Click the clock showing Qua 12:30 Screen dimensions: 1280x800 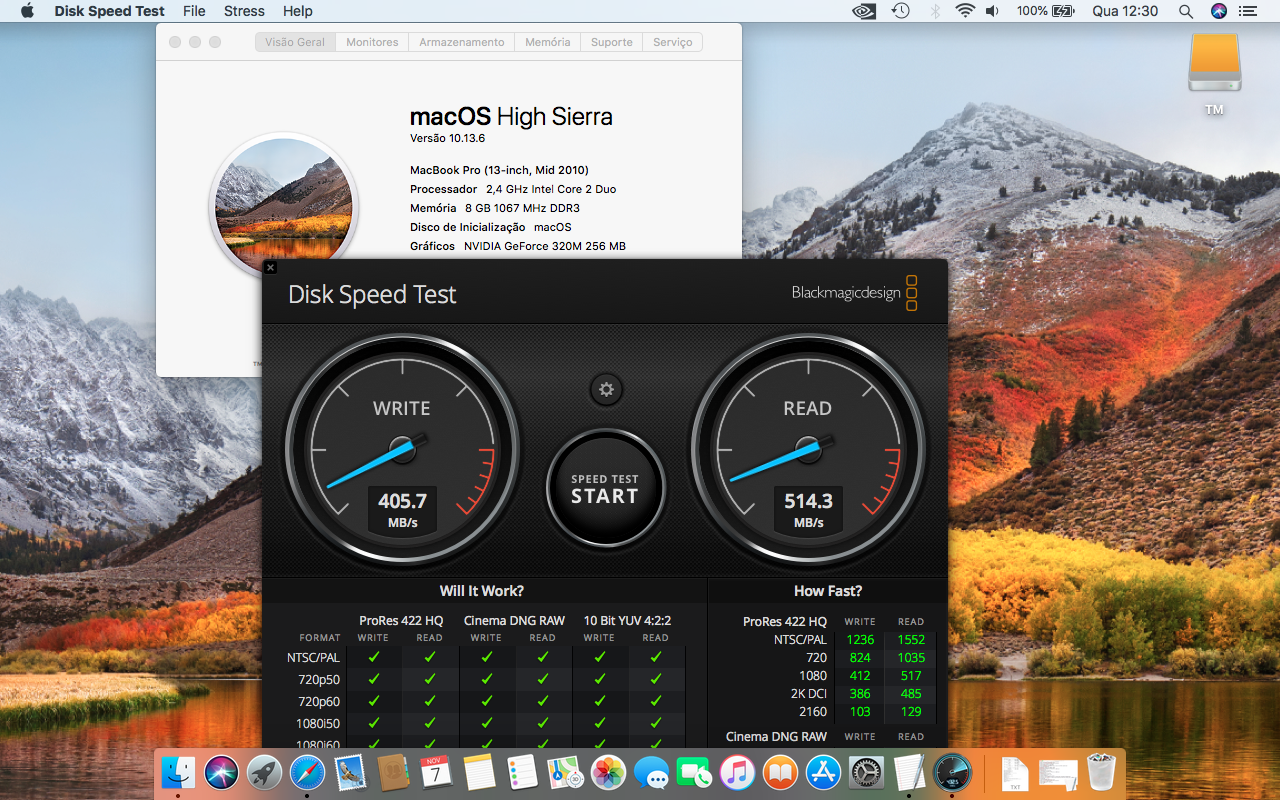[x=1125, y=11]
